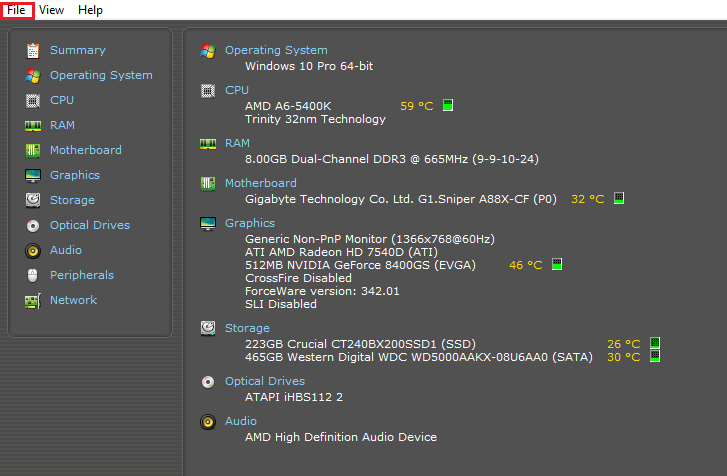Open the View menu
Screen dimensions: 727x476
[x=51, y=10]
